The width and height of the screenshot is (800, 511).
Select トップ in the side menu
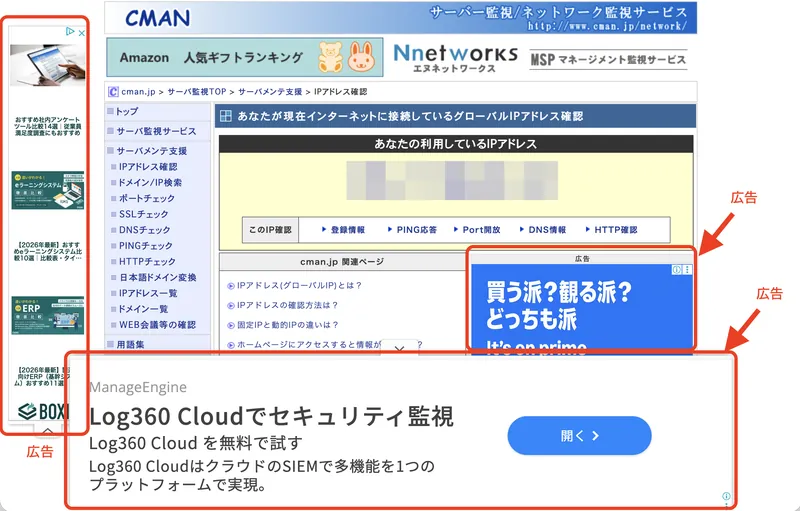click(x=127, y=111)
